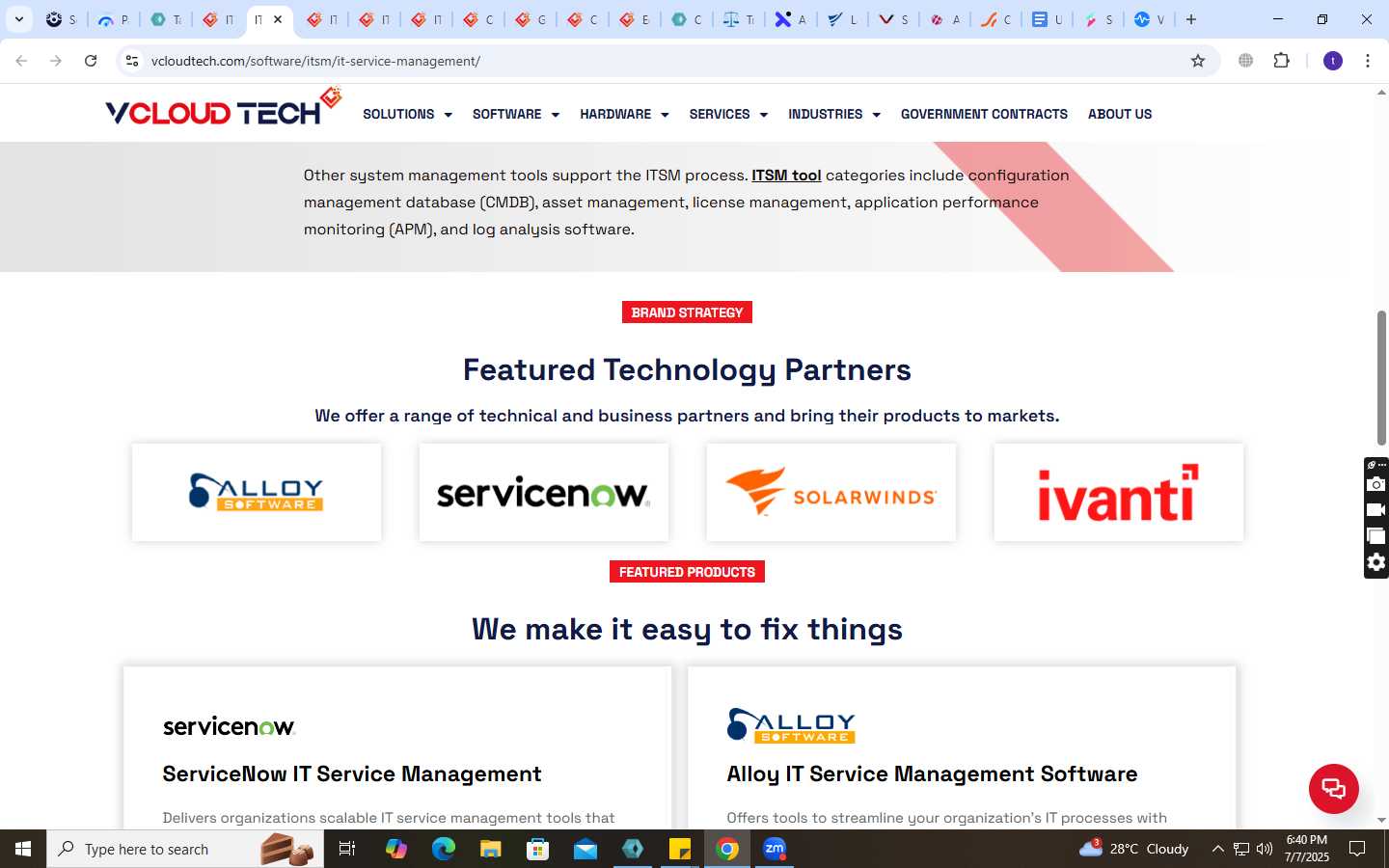1389x868 pixels.
Task: Select the ServiceNow partner logo
Action: (x=544, y=492)
